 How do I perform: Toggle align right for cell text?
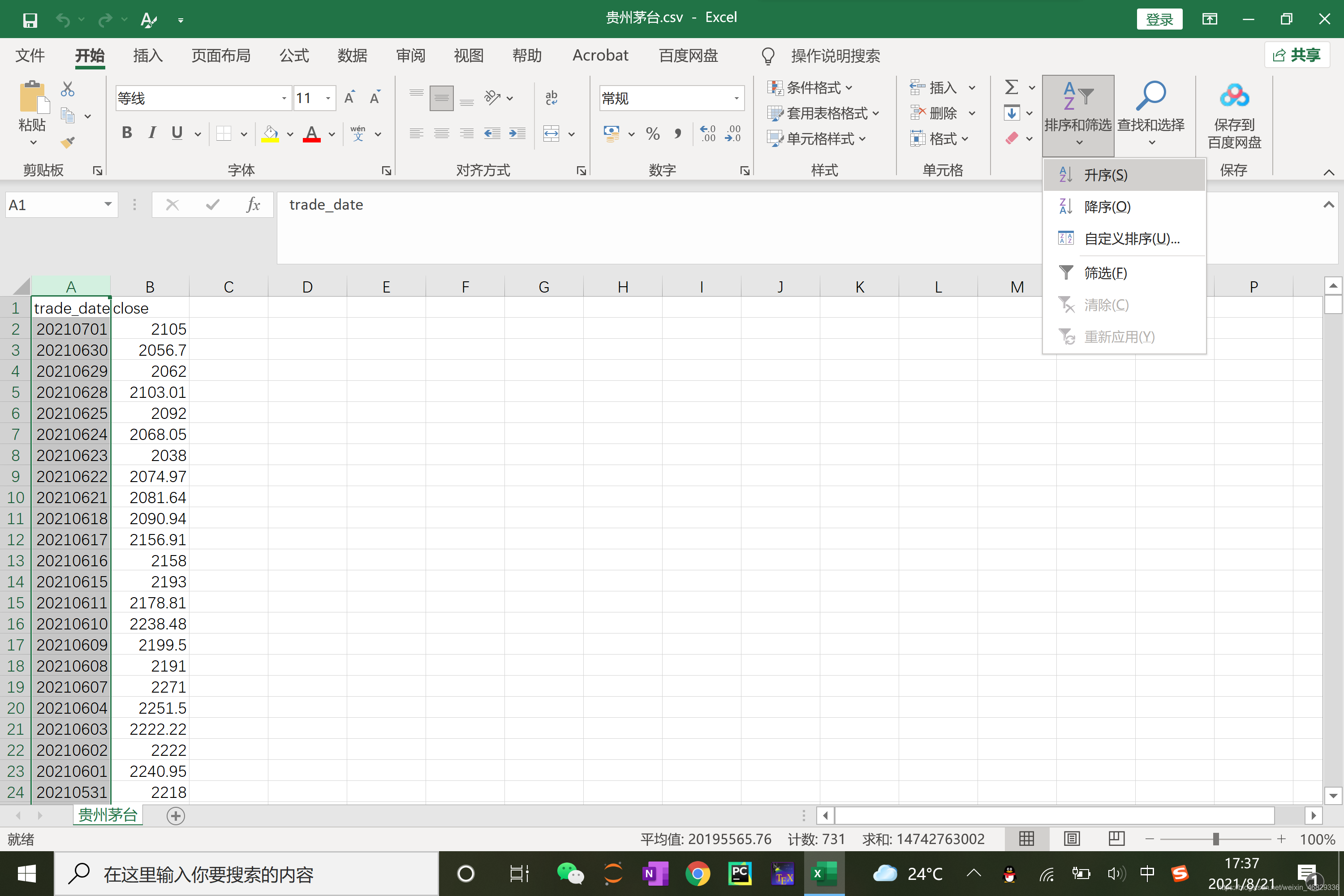pyautogui.click(x=467, y=134)
